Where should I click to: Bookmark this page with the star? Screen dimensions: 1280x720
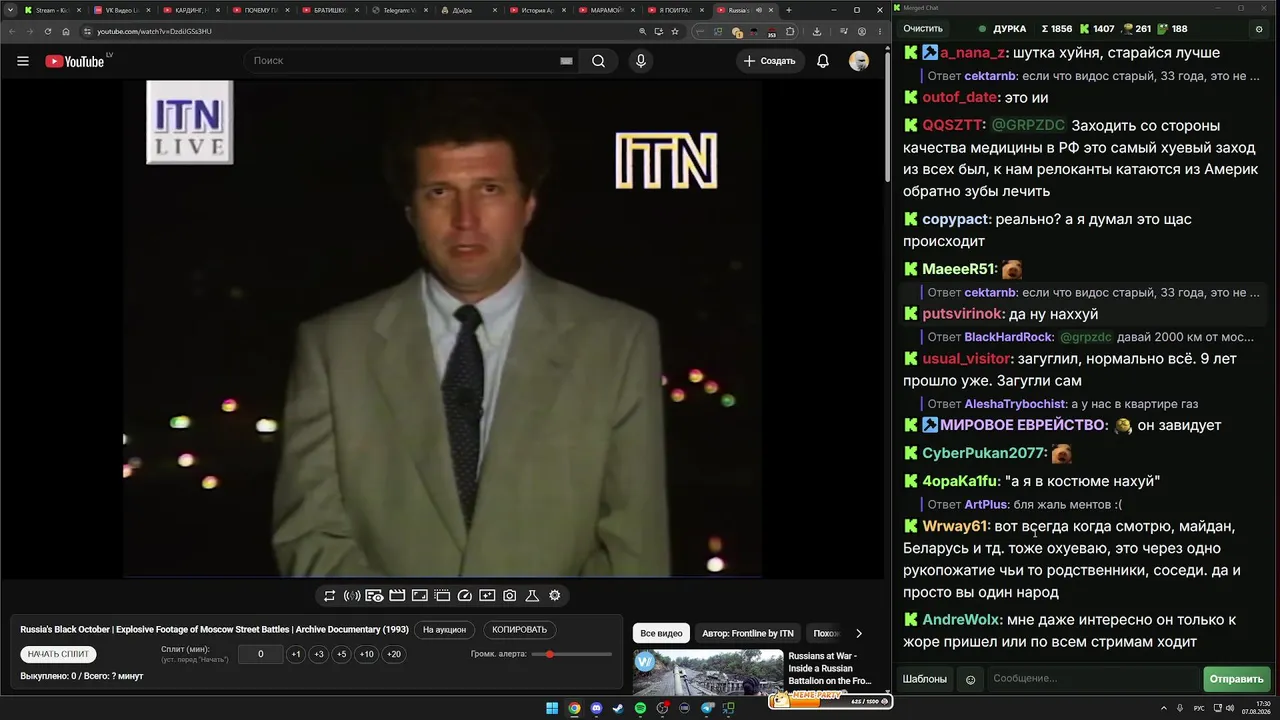coord(675,31)
